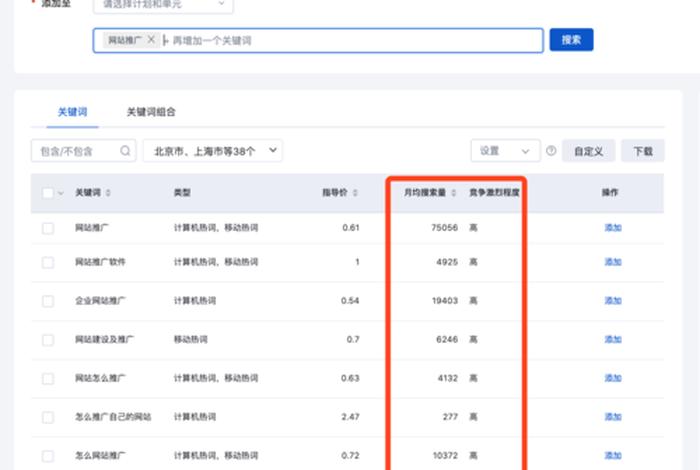Click the search volume value 19403

(445, 300)
